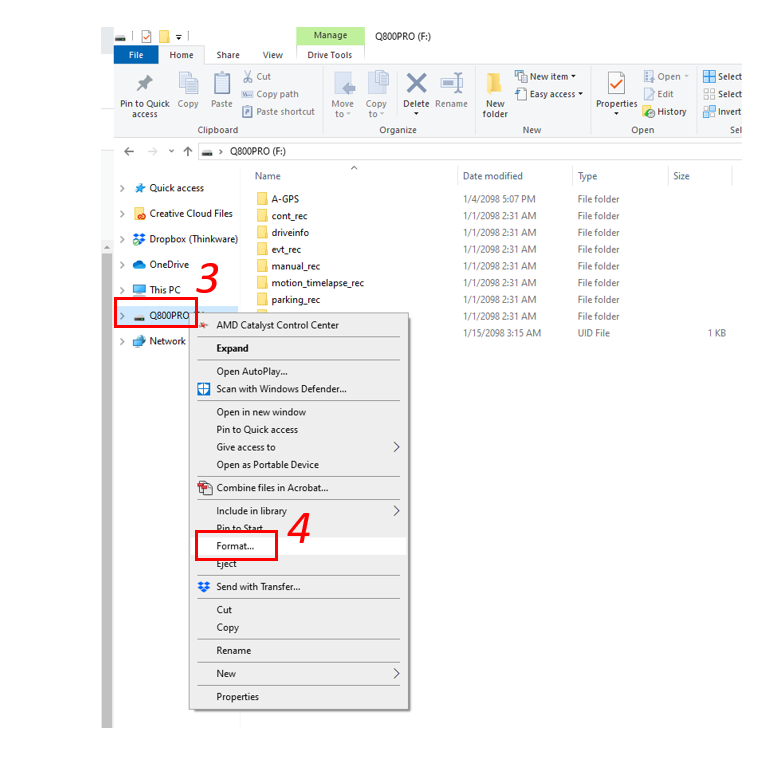
Task: Open the quick access toolbar customize dropdown
Action: (x=179, y=36)
